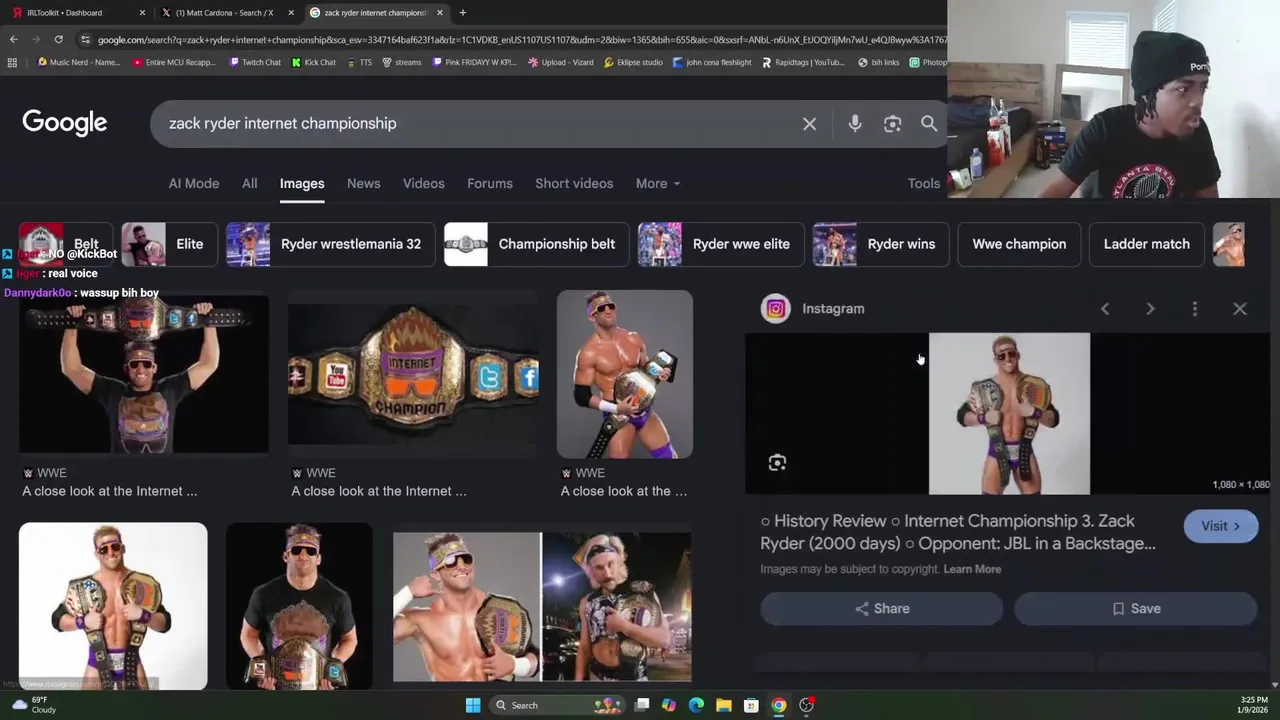Image resolution: width=1280 pixels, height=720 pixels.
Task: Click the Google search query input field
Action: pyautogui.click(x=480, y=124)
